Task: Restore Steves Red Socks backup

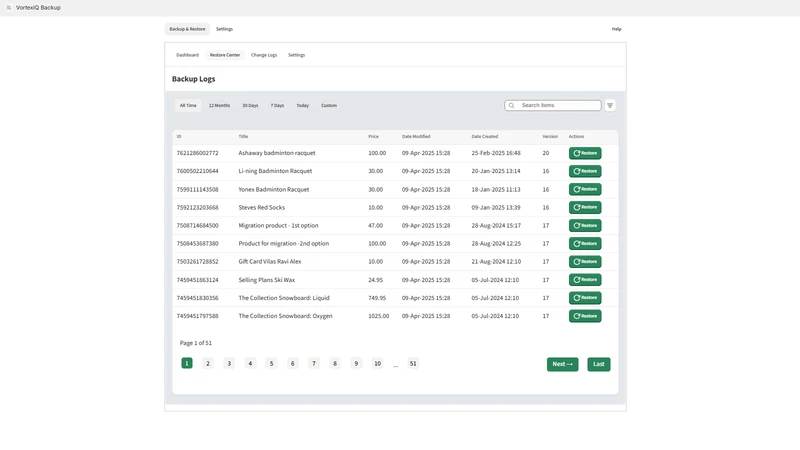Action: 585,207
